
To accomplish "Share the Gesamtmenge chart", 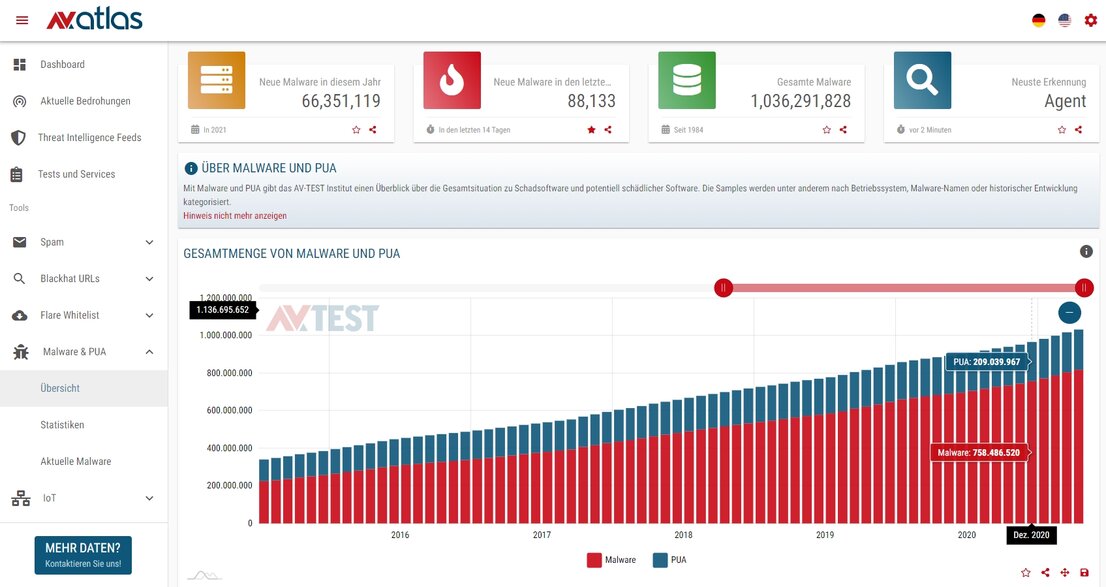I will (1046, 572).
